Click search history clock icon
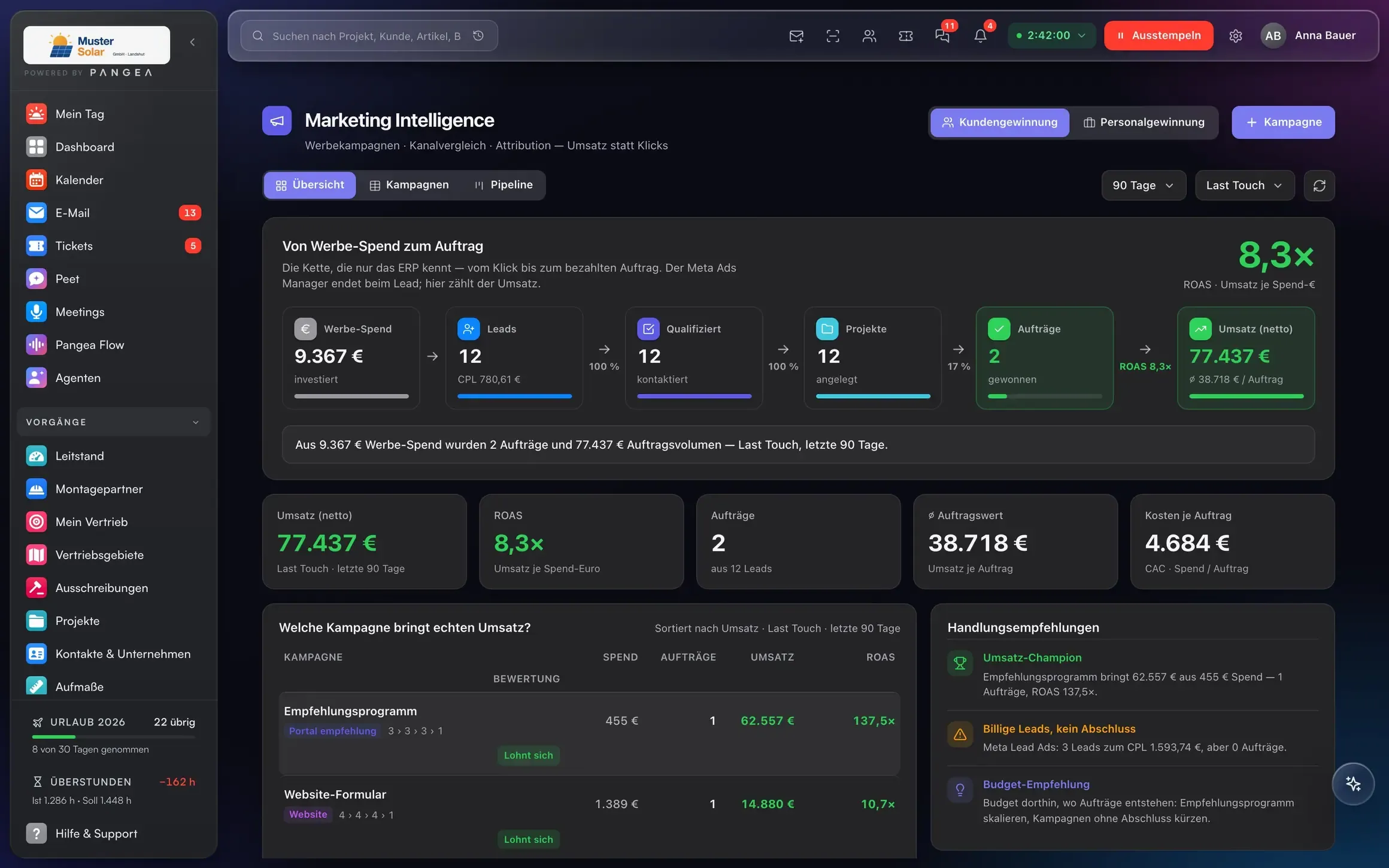The height and width of the screenshot is (868, 1389). 478,36
